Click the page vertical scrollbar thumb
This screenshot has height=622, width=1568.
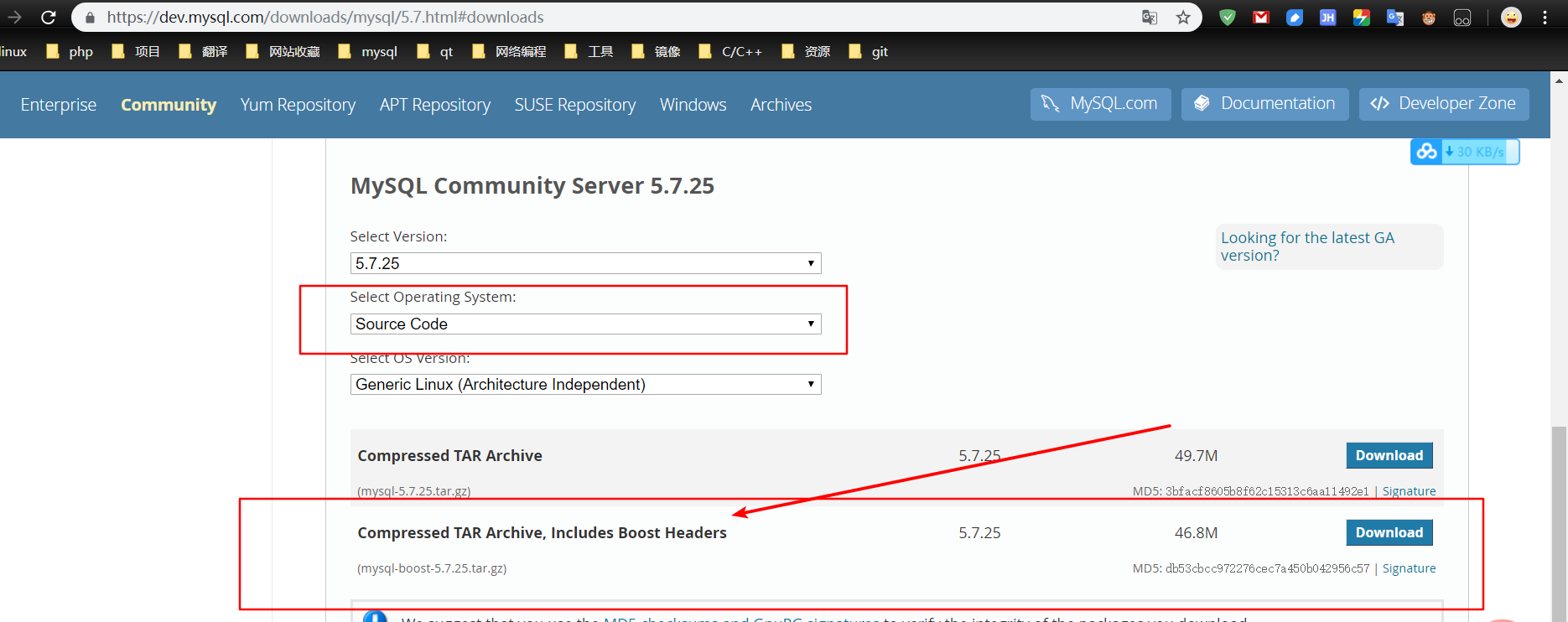point(1559,524)
